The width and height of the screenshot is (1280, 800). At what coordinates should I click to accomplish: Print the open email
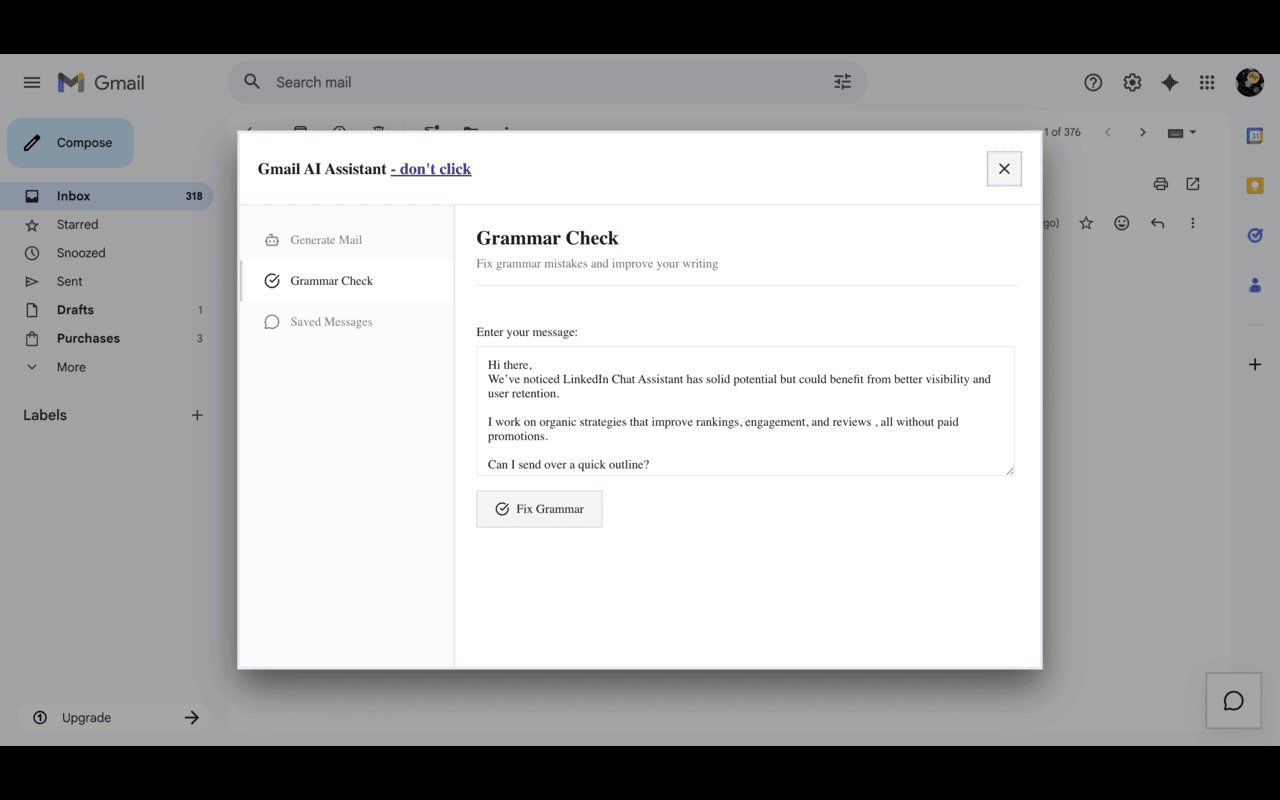pos(1160,183)
